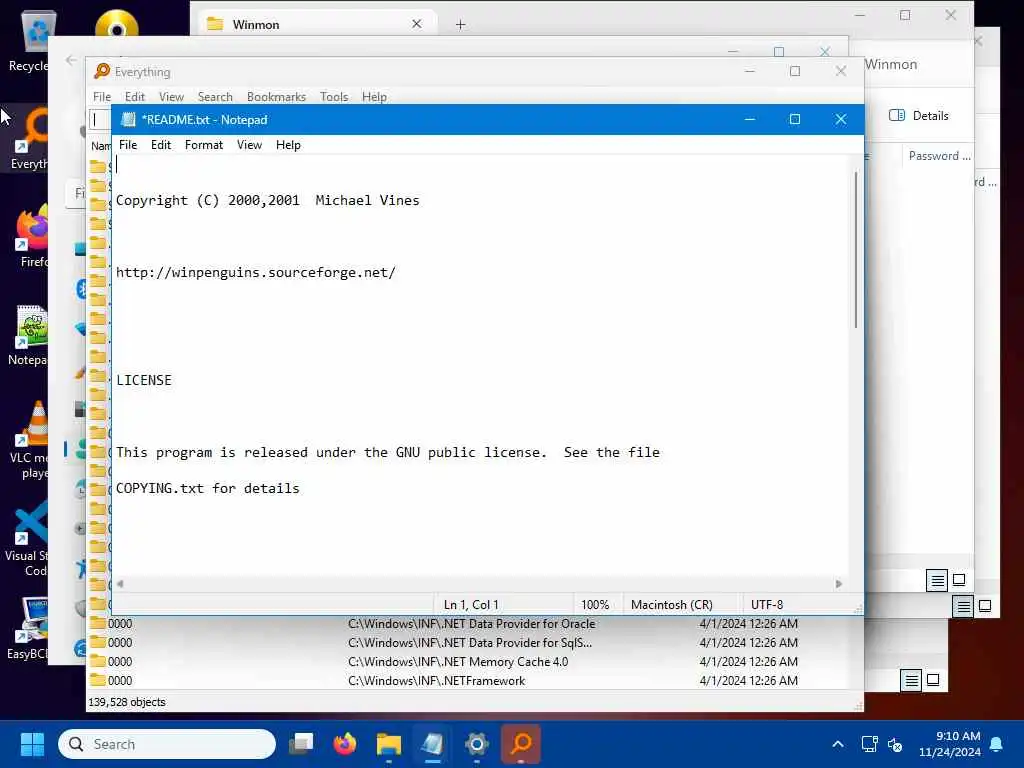Open File Explorer from the taskbar
The height and width of the screenshot is (768, 1024).
tap(389, 744)
